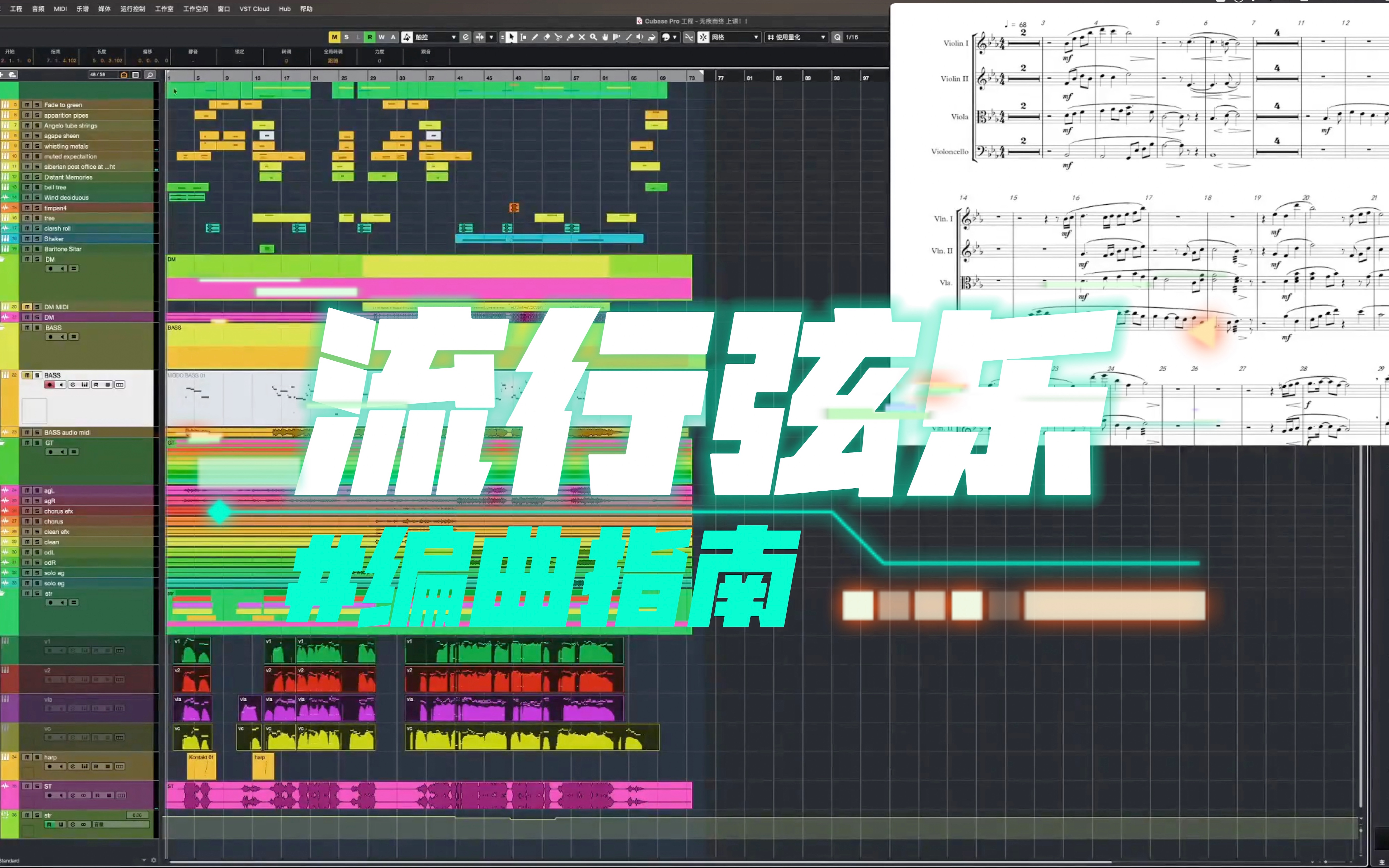Image resolution: width=1389 pixels, height=868 pixels.
Task: Open the 帮助 menu
Action: click(306, 9)
